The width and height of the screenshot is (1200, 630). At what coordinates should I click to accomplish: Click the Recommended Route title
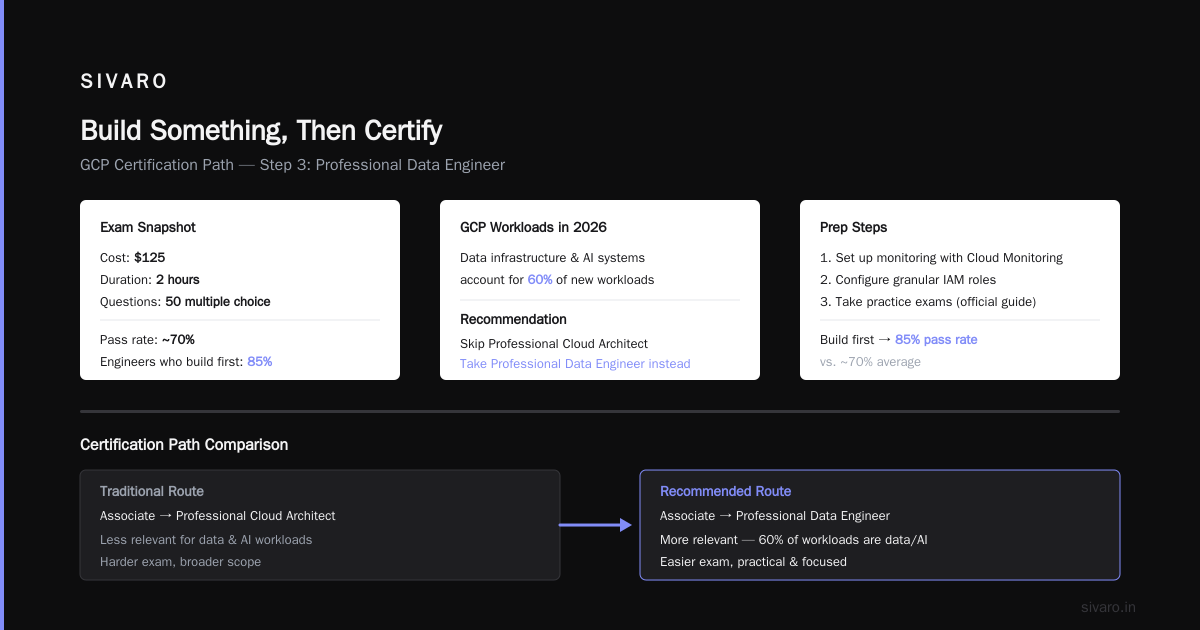click(725, 491)
